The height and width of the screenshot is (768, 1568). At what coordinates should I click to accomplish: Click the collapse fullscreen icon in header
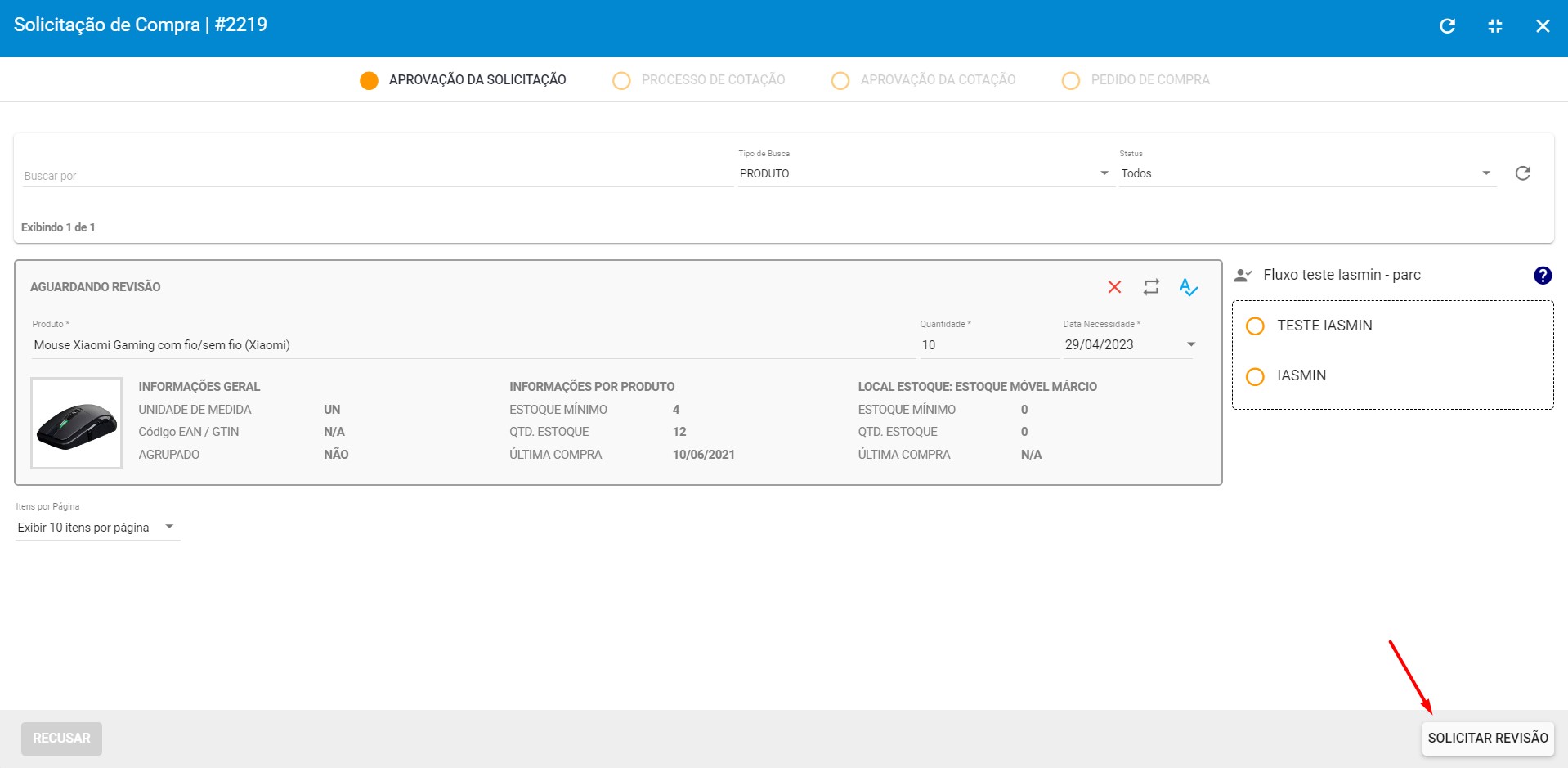tap(1495, 26)
